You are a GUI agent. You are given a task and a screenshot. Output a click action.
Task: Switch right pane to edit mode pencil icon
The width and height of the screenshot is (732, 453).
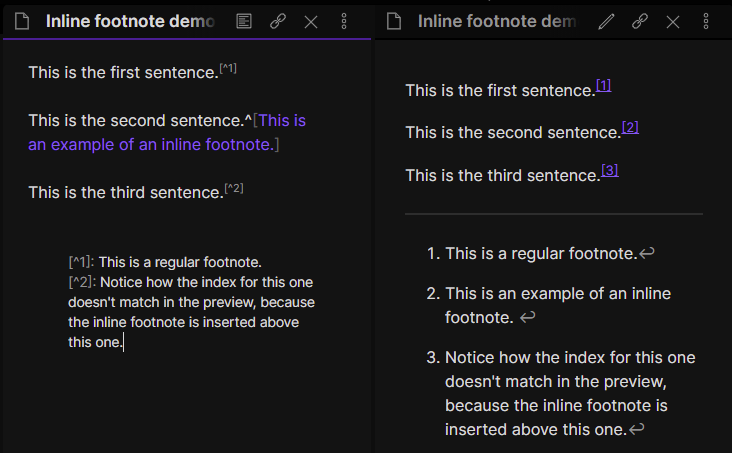tap(606, 21)
